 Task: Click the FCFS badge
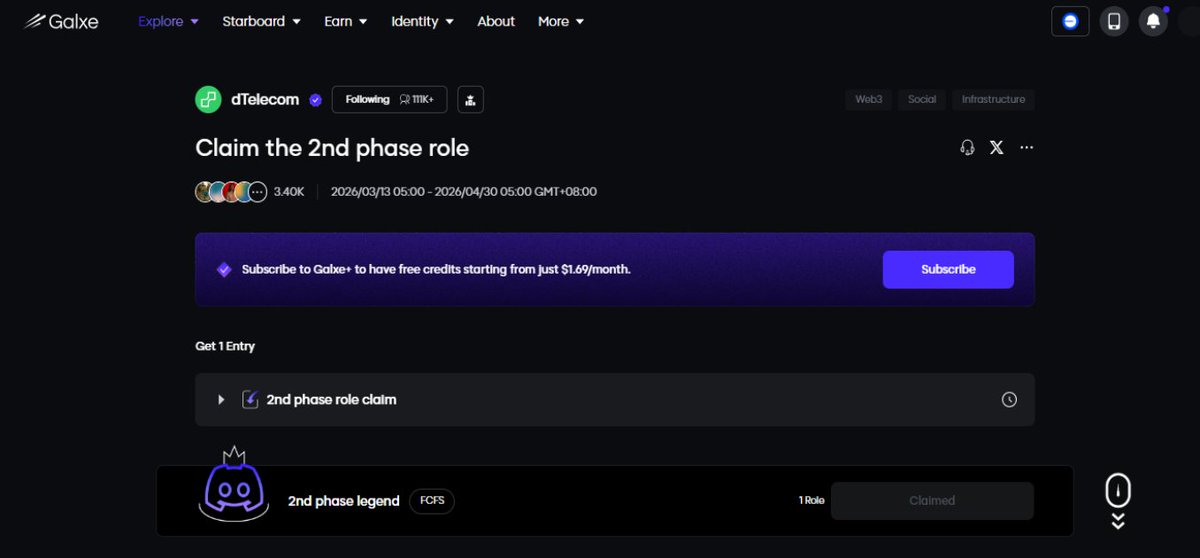coord(432,500)
